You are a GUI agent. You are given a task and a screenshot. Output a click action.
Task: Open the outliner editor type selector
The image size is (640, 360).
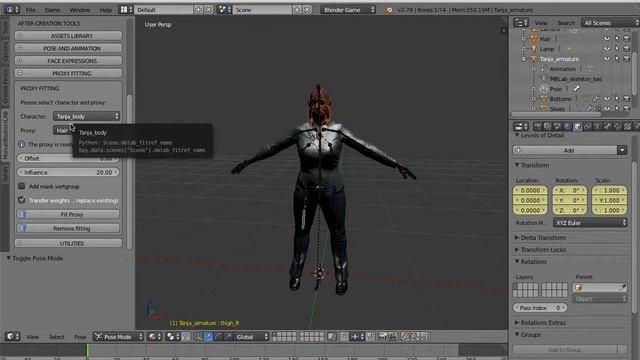521,22
